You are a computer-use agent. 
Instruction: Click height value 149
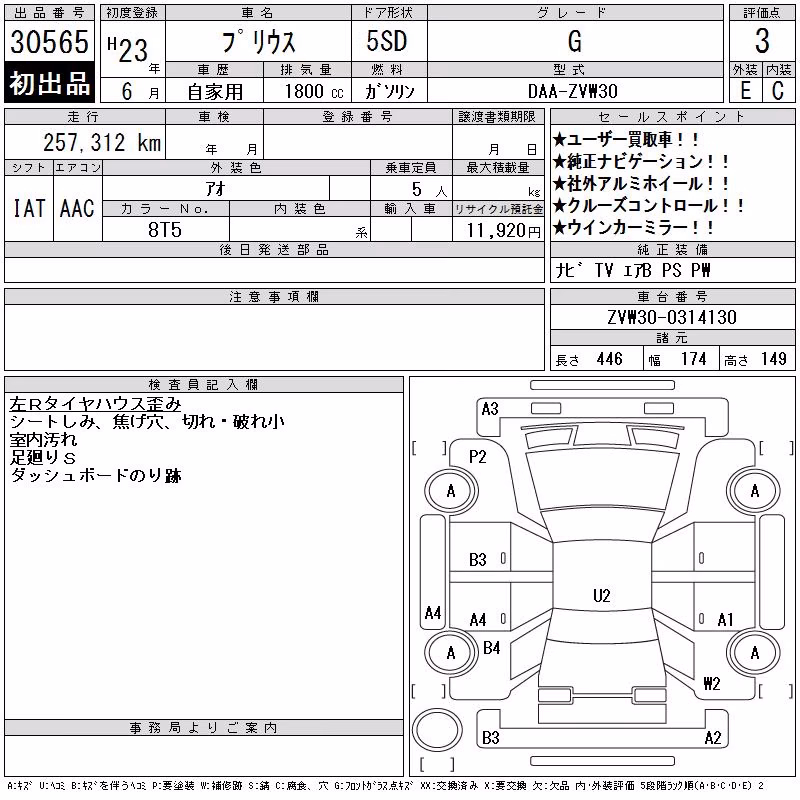[x=773, y=359]
